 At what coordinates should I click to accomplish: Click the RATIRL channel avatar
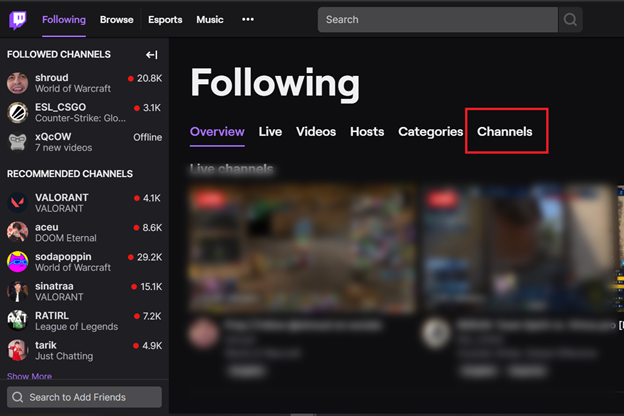(x=18, y=320)
